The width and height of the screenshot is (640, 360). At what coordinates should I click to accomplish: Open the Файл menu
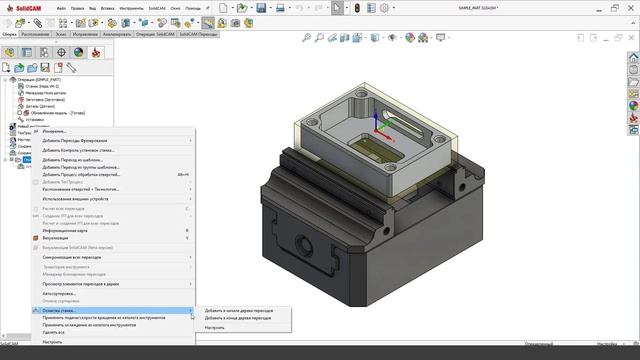coord(61,8)
